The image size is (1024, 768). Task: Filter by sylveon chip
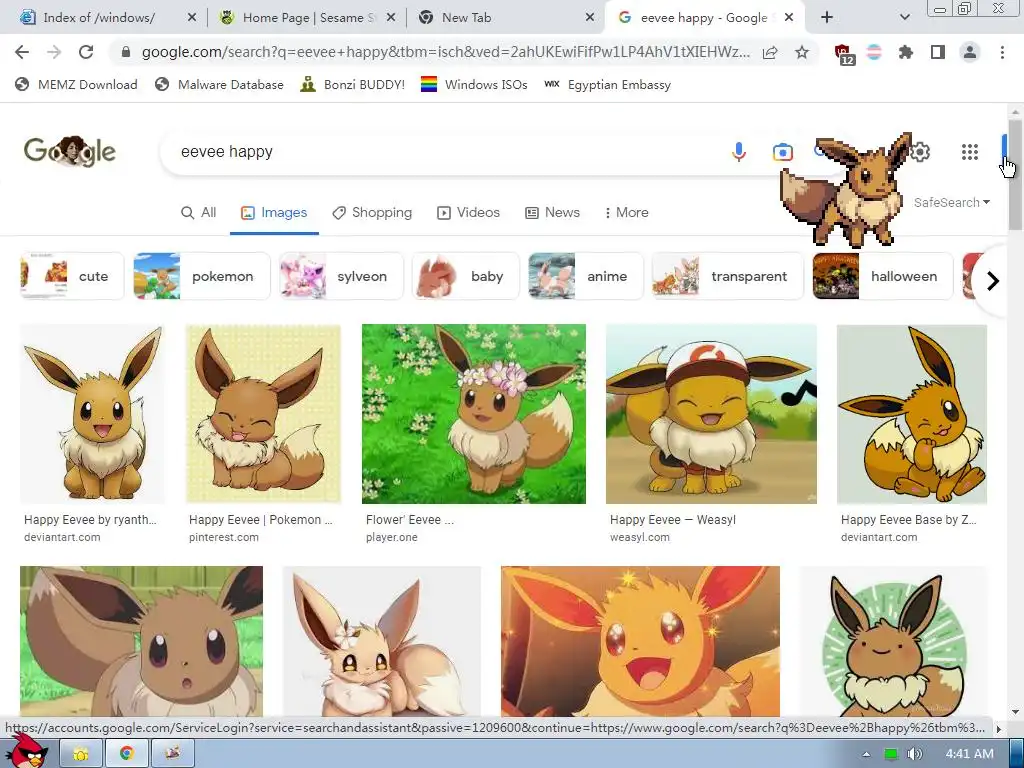click(342, 276)
